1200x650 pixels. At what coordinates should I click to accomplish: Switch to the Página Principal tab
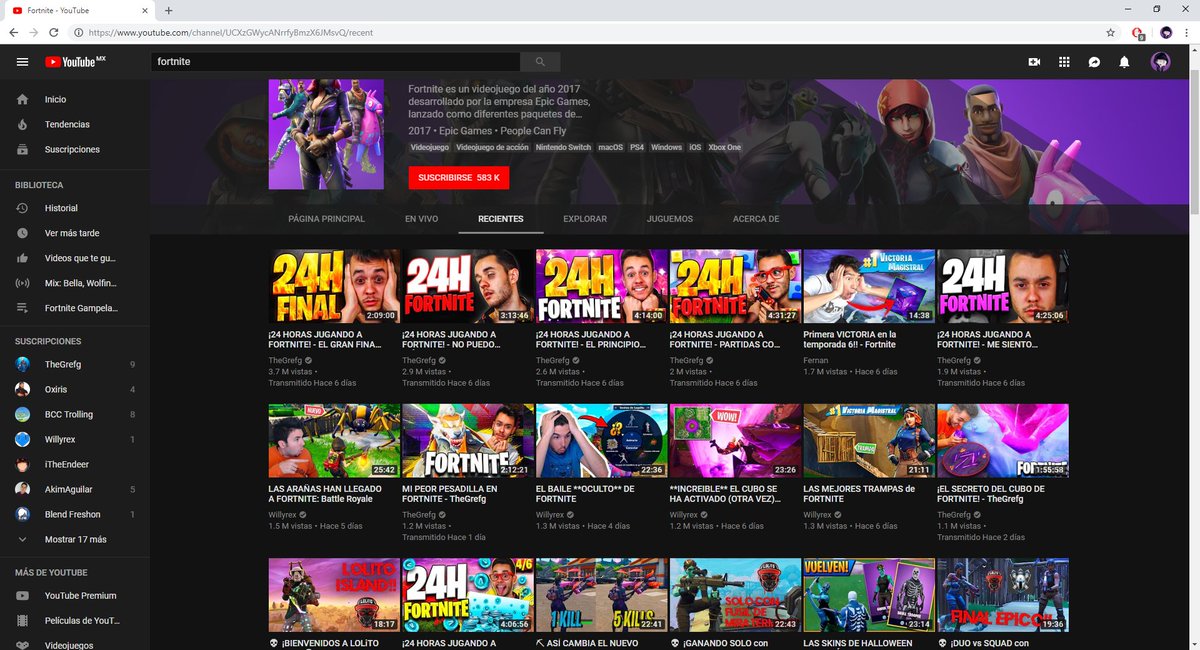(x=326, y=219)
